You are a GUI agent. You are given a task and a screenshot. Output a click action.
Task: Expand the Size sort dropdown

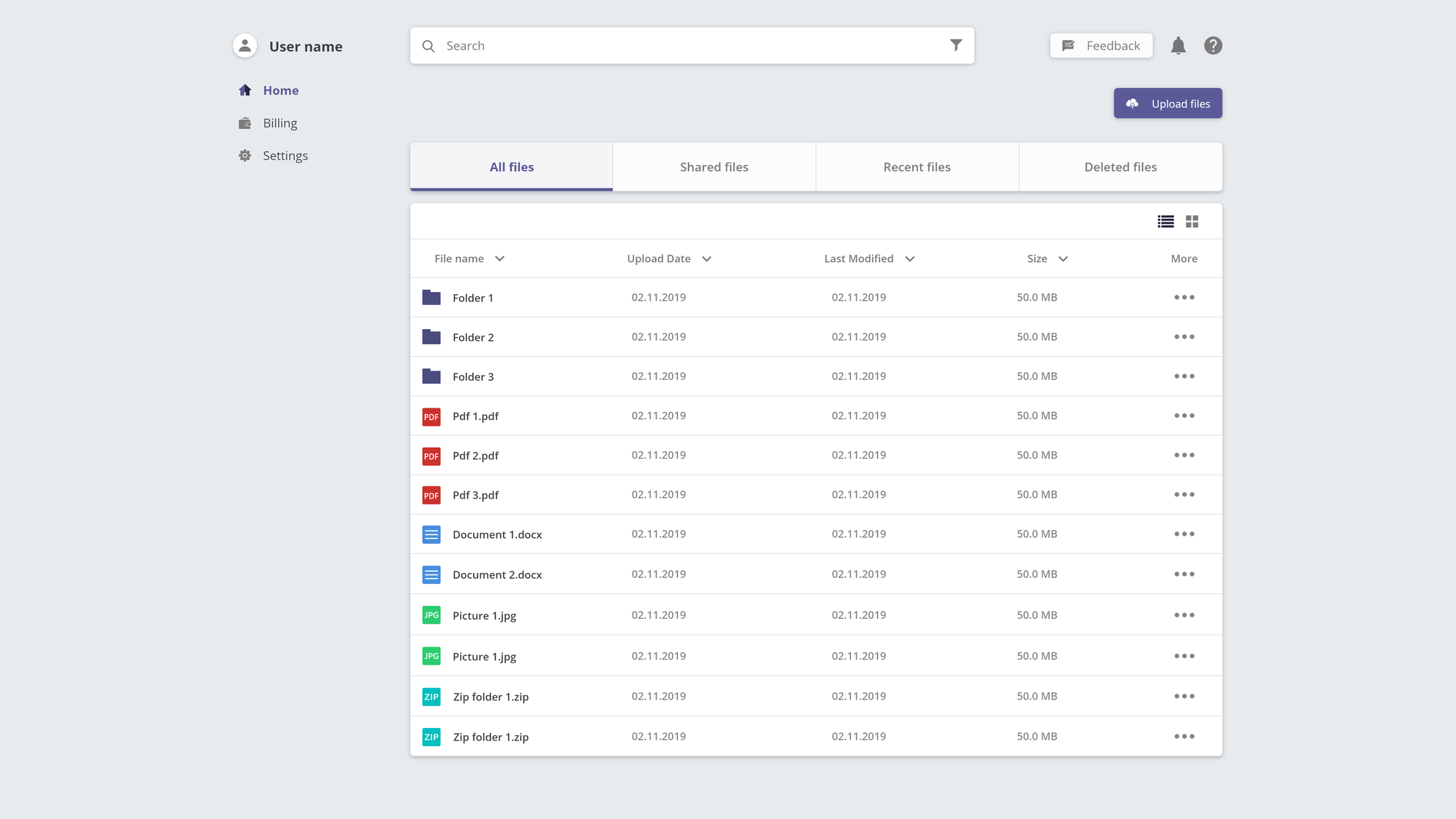1063,259
